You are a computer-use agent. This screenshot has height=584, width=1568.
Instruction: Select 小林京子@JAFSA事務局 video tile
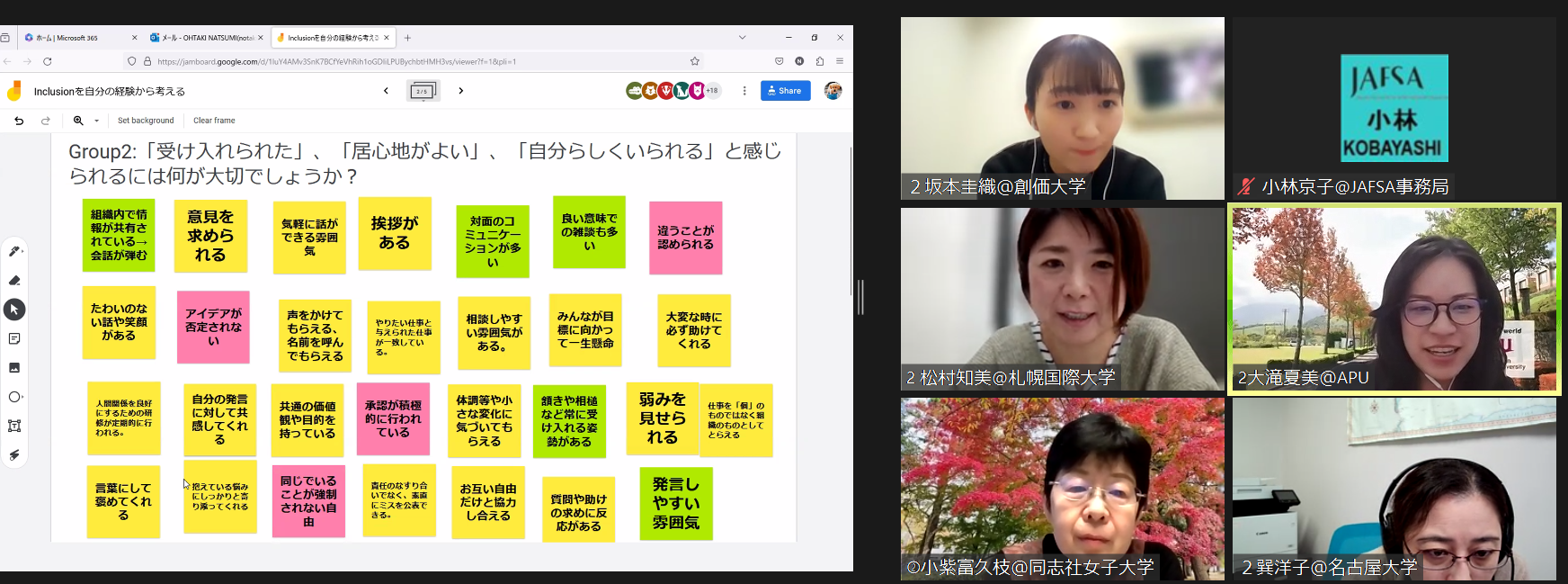tap(1394, 108)
